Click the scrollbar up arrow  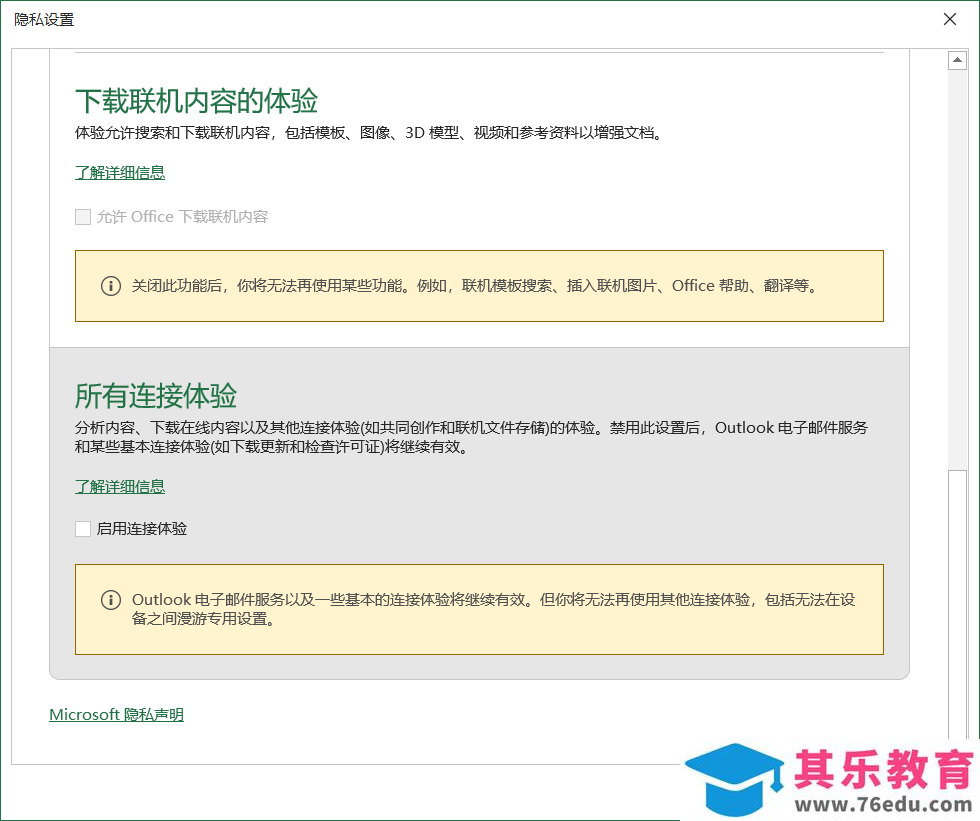(x=957, y=60)
